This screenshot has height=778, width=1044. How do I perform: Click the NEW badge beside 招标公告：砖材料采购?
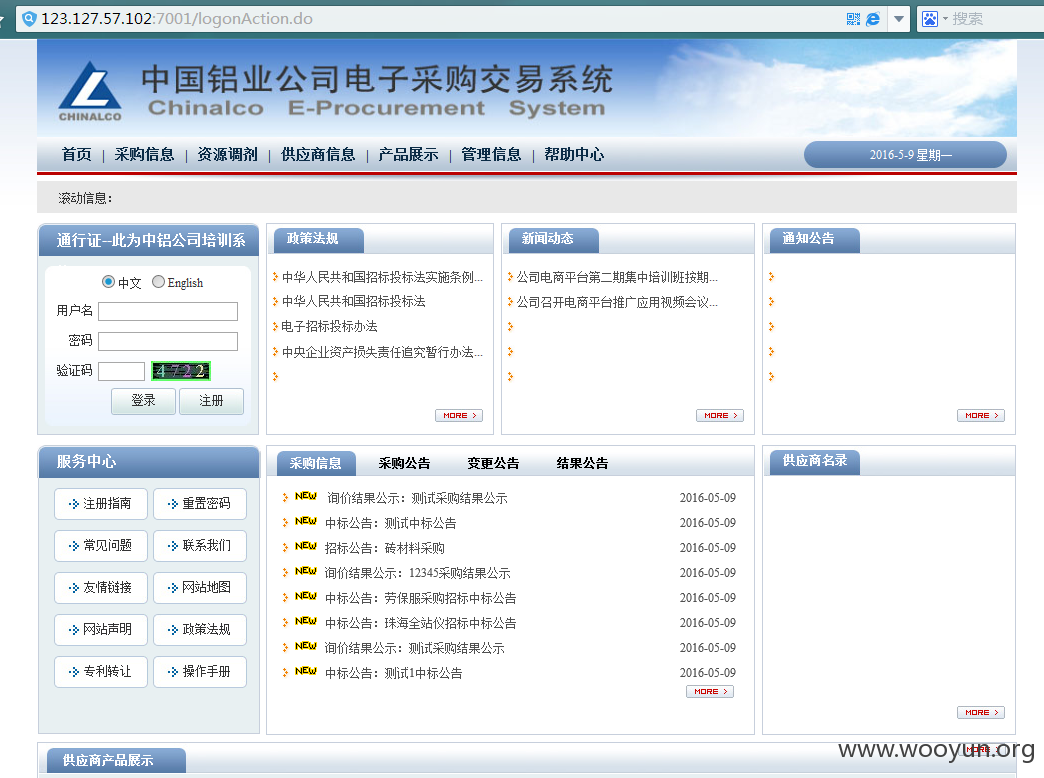pos(306,546)
